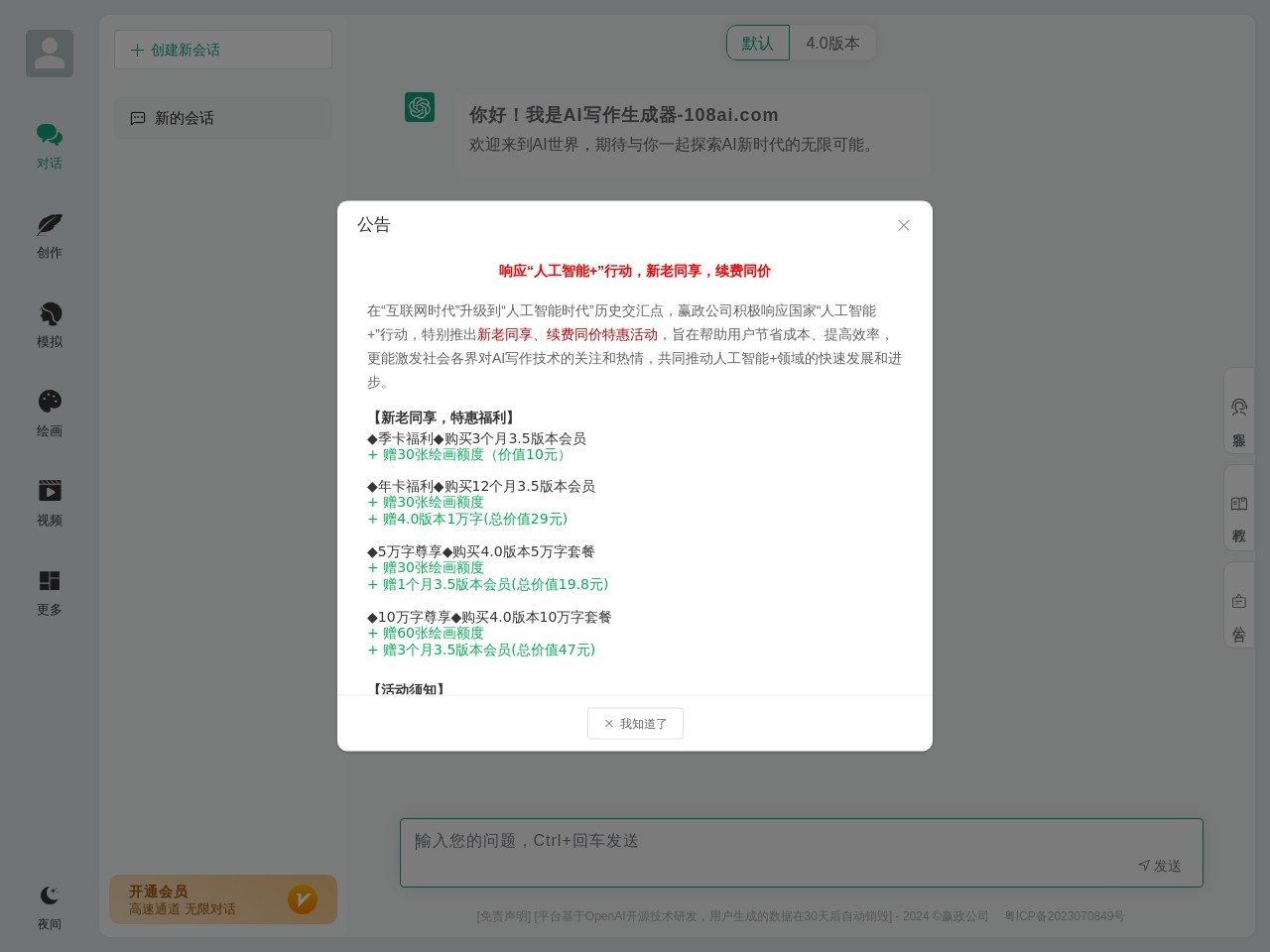Click 5万字尊享 购买4.0版本5万字套餐 line
The width and height of the screenshot is (1270, 952).
pyautogui.click(x=481, y=551)
